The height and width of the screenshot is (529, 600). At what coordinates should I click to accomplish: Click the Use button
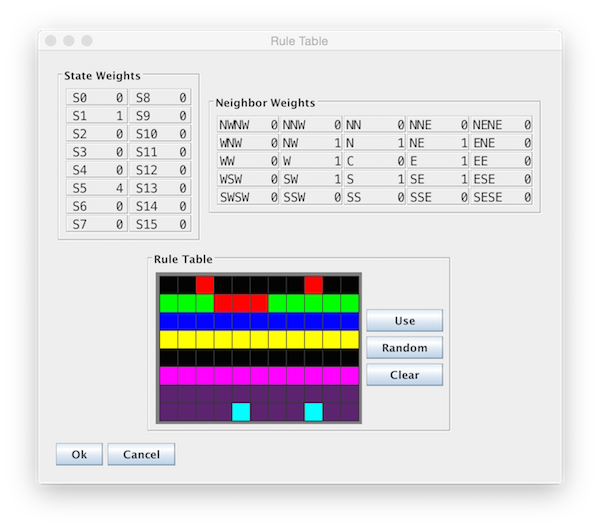[x=404, y=320]
